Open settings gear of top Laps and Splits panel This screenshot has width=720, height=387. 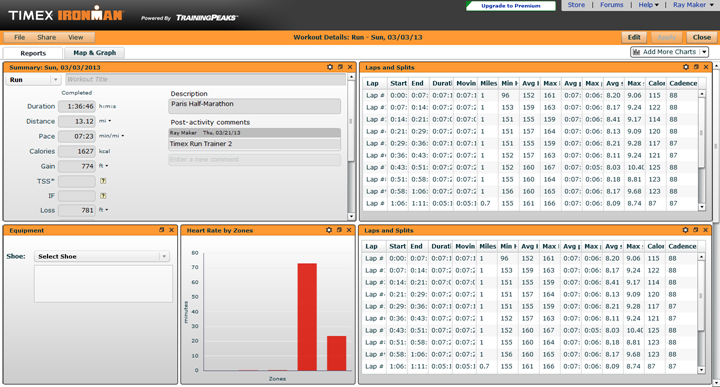pos(686,67)
